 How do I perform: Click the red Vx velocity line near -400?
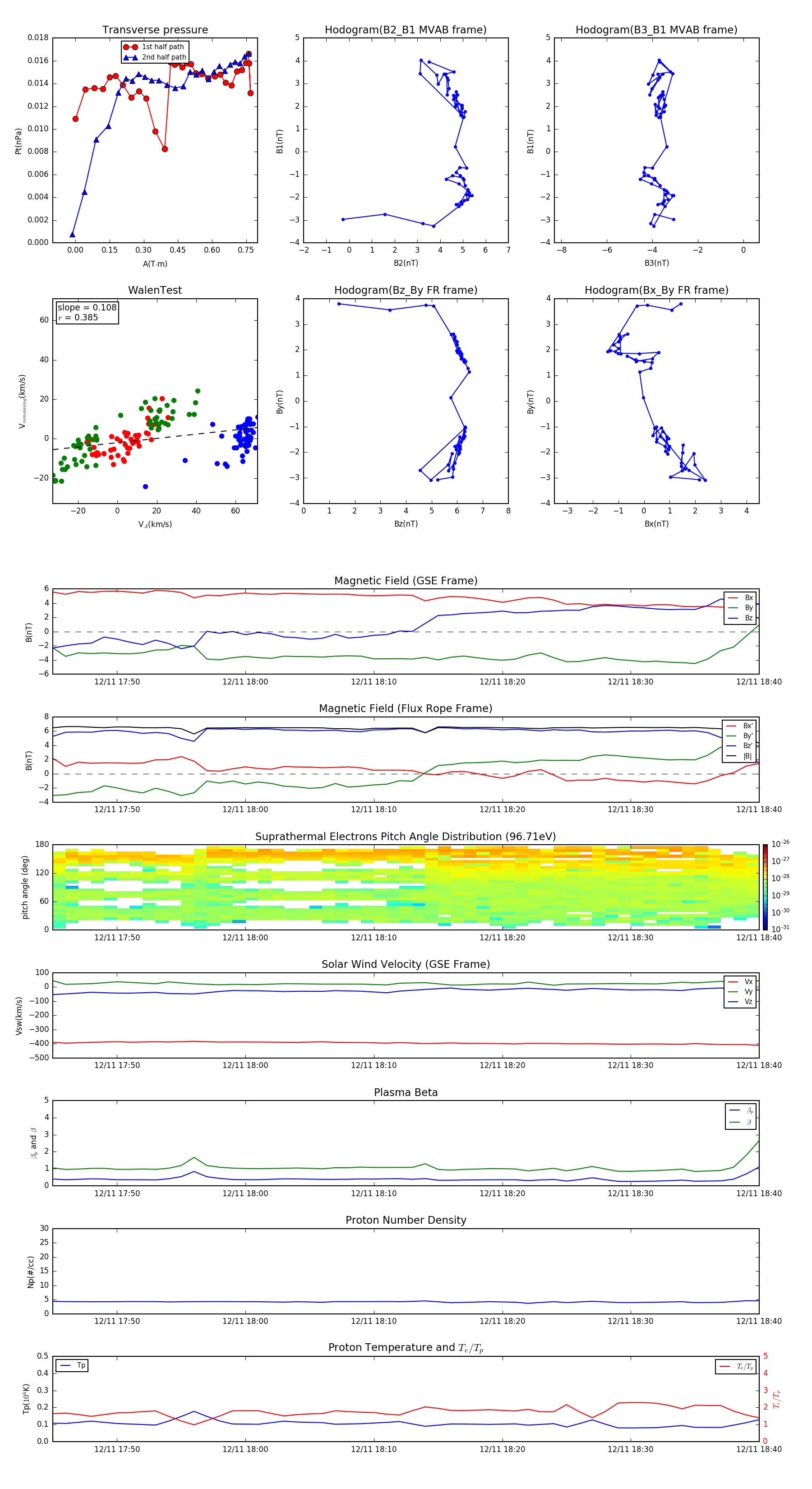point(406,1043)
